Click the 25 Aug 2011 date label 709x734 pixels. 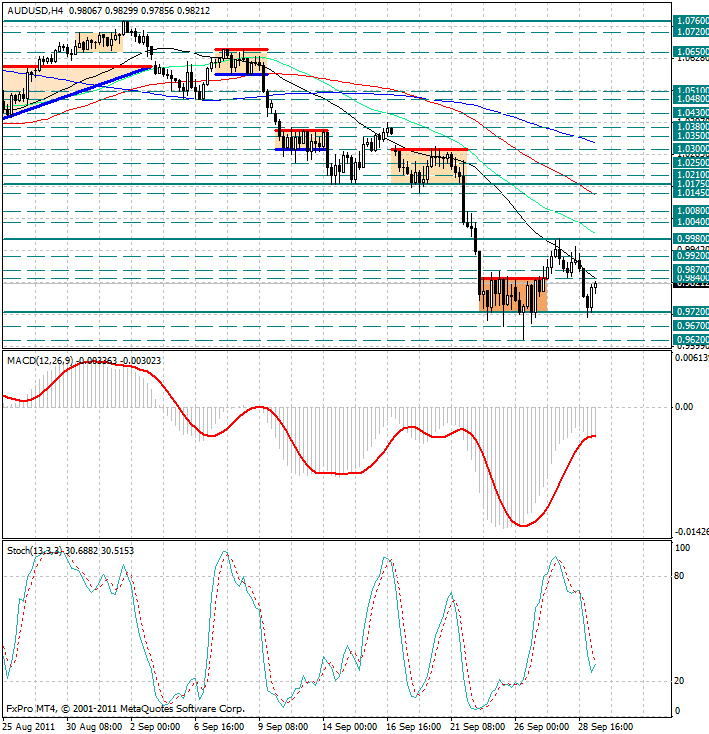(29, 727)
